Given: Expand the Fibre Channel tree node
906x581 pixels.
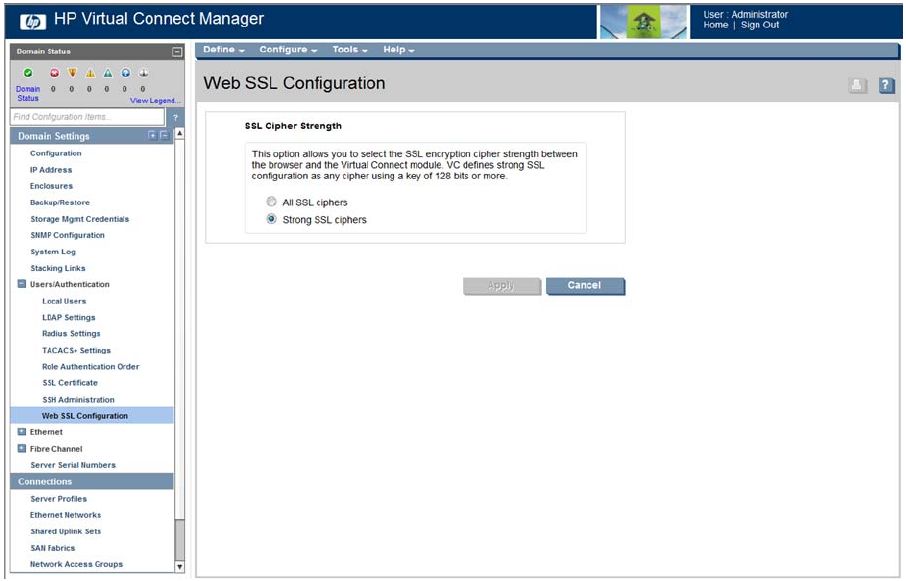Looking at the screenshot, I should coord(22,449).
